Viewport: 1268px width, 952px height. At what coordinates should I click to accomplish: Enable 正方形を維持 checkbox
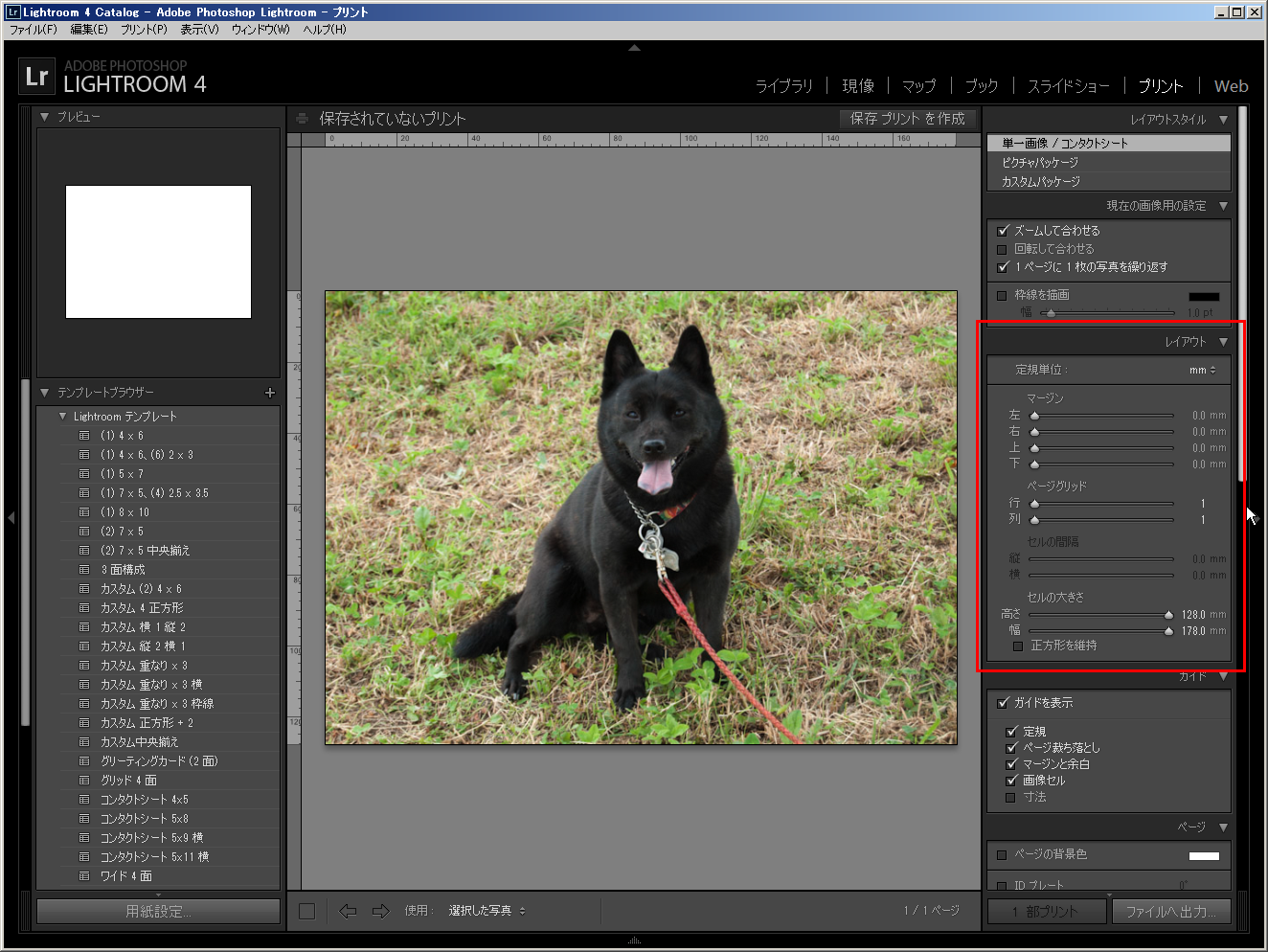pos(1018,646)
